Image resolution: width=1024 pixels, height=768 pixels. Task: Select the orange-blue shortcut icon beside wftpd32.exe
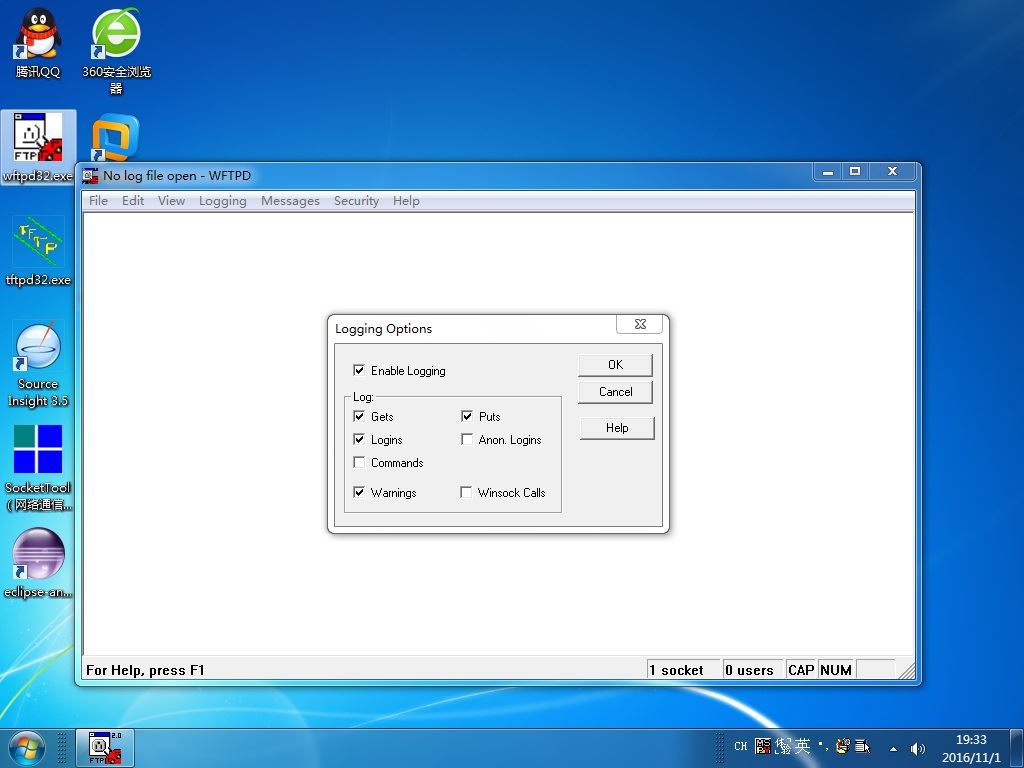[115, 138]
